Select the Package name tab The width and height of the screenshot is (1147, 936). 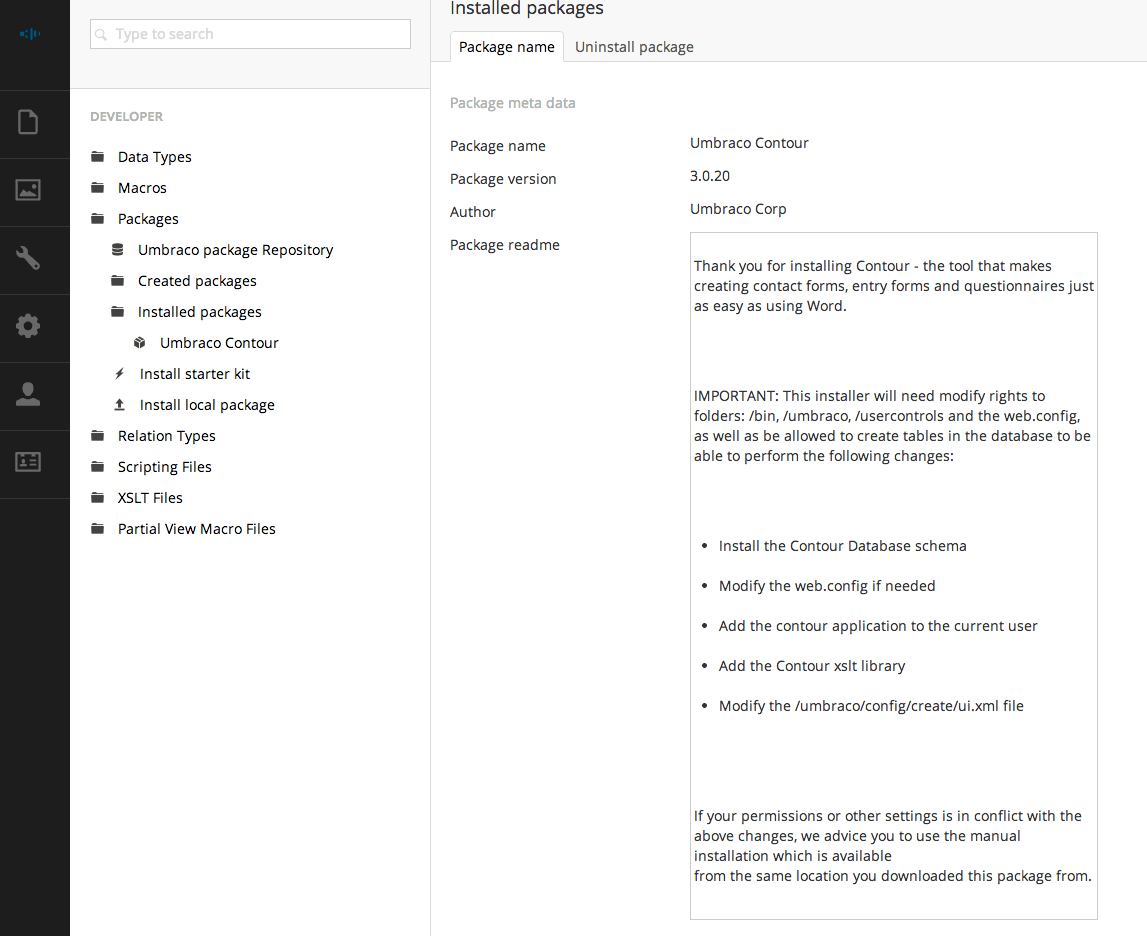pyautogui.click(x=507, y=47)
